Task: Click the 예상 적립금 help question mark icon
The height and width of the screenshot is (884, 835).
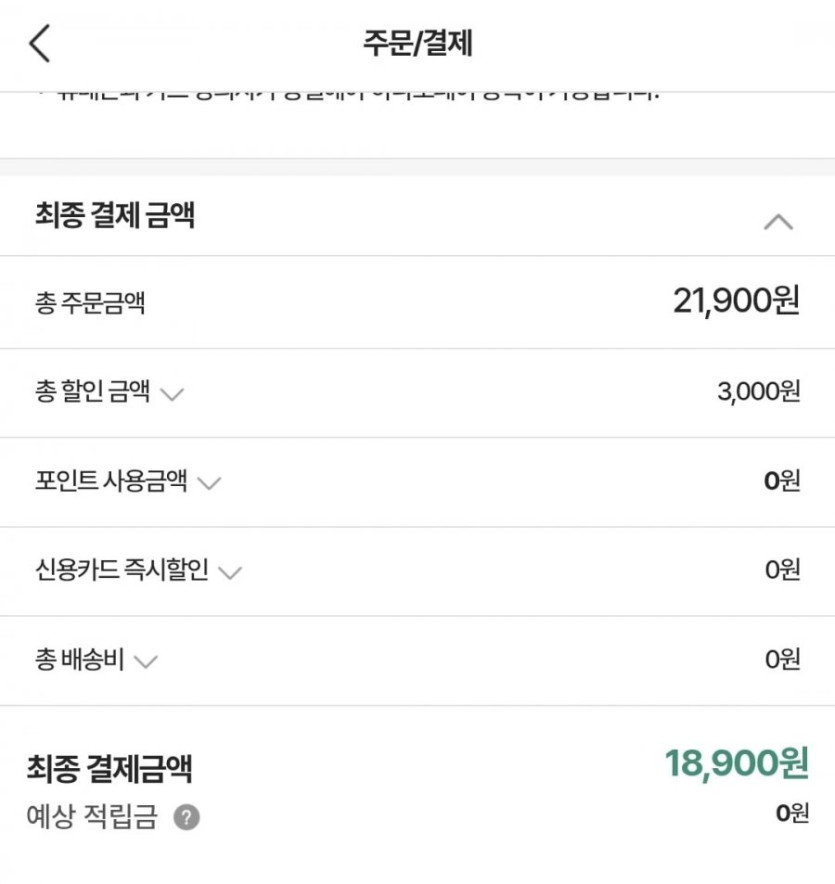Action: [186, 818]
